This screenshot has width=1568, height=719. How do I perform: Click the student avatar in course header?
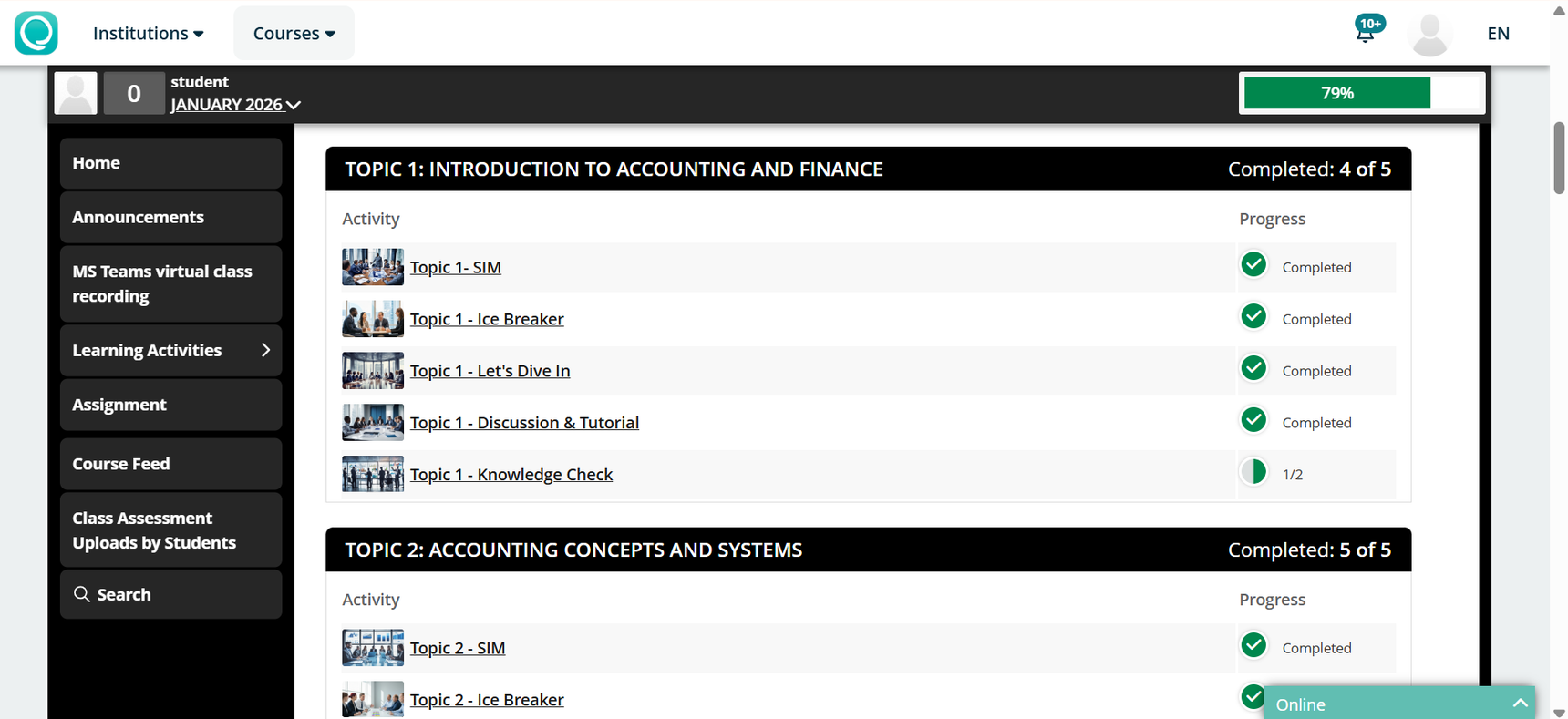pos(76,93)
